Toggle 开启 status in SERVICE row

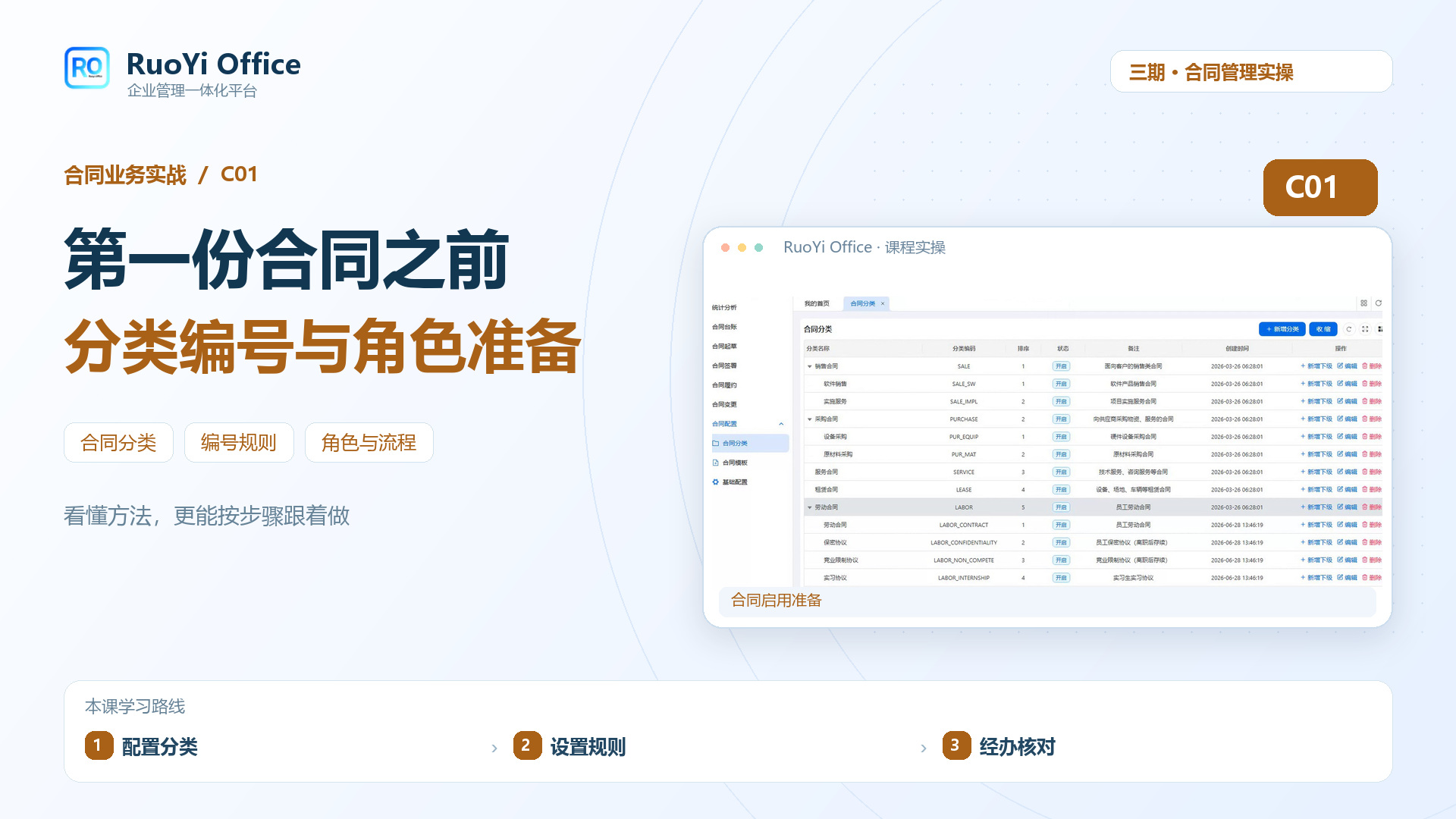pyautogui.click(x=1061, y=472)
